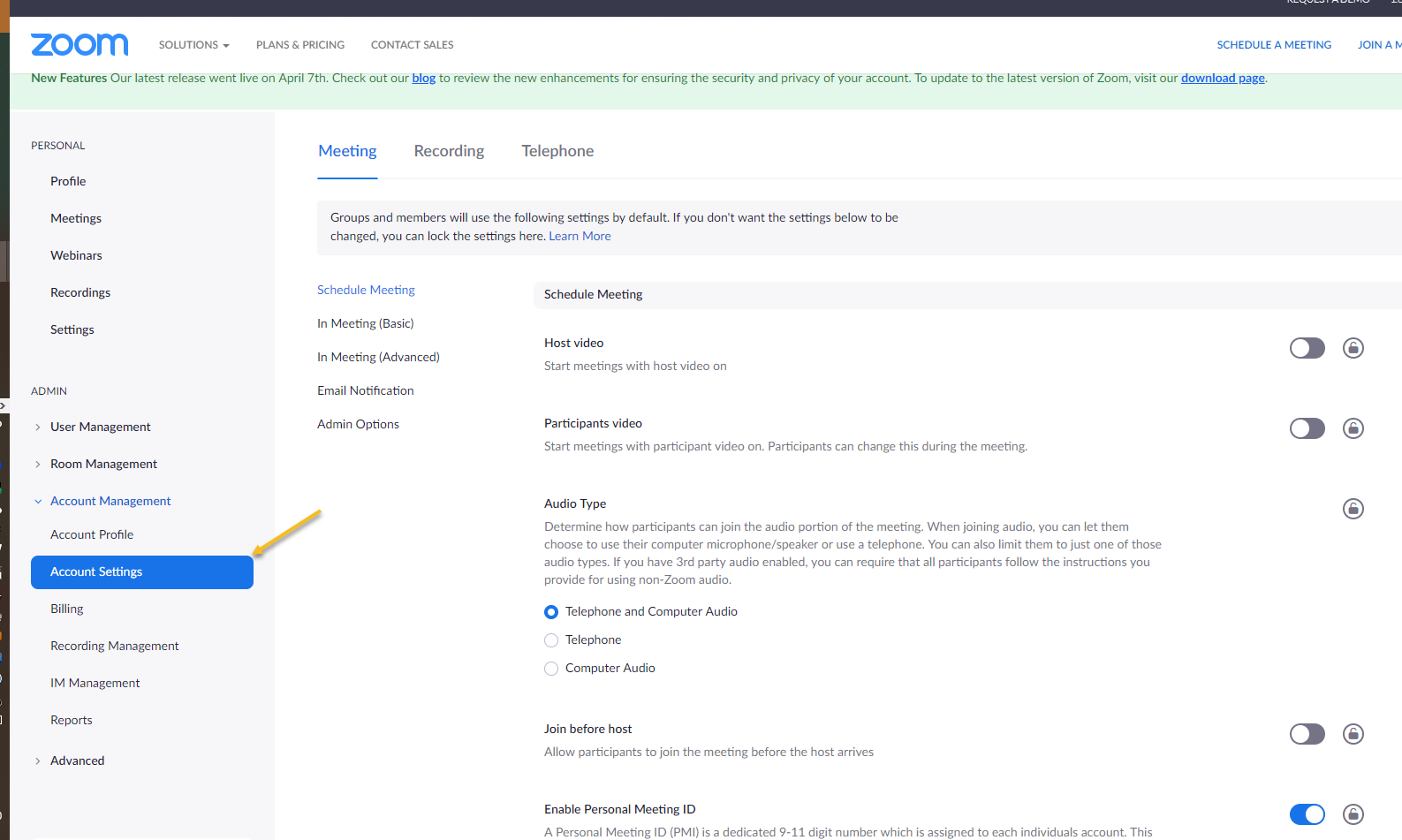Screen dimensions: 1402x840
Task: Collapse Account Management section
Action: point(37,502)
